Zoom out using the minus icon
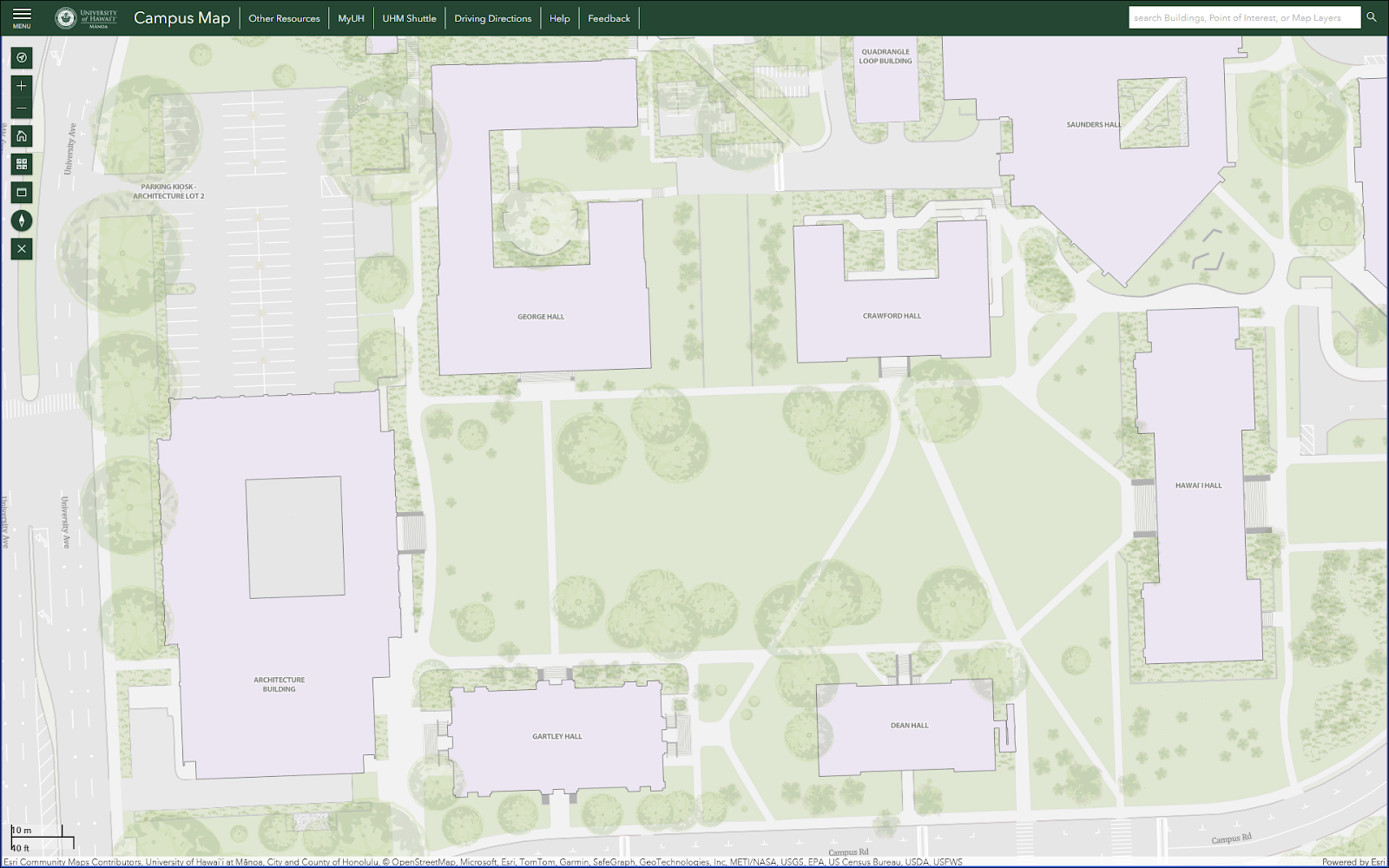 click(x=21, y=108)
